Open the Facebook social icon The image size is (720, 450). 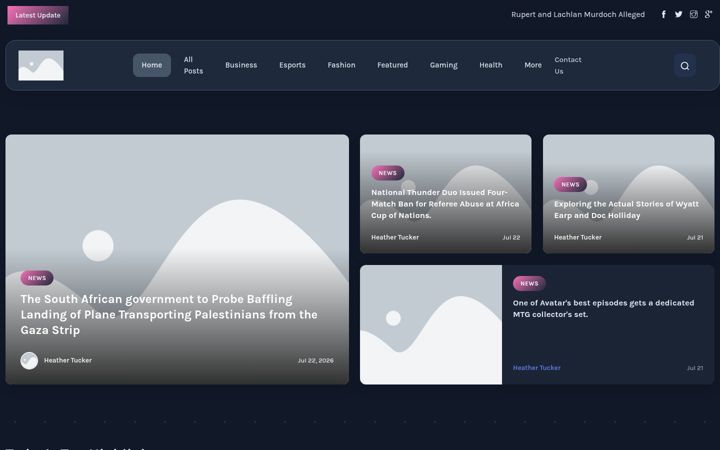click(664, 14)
